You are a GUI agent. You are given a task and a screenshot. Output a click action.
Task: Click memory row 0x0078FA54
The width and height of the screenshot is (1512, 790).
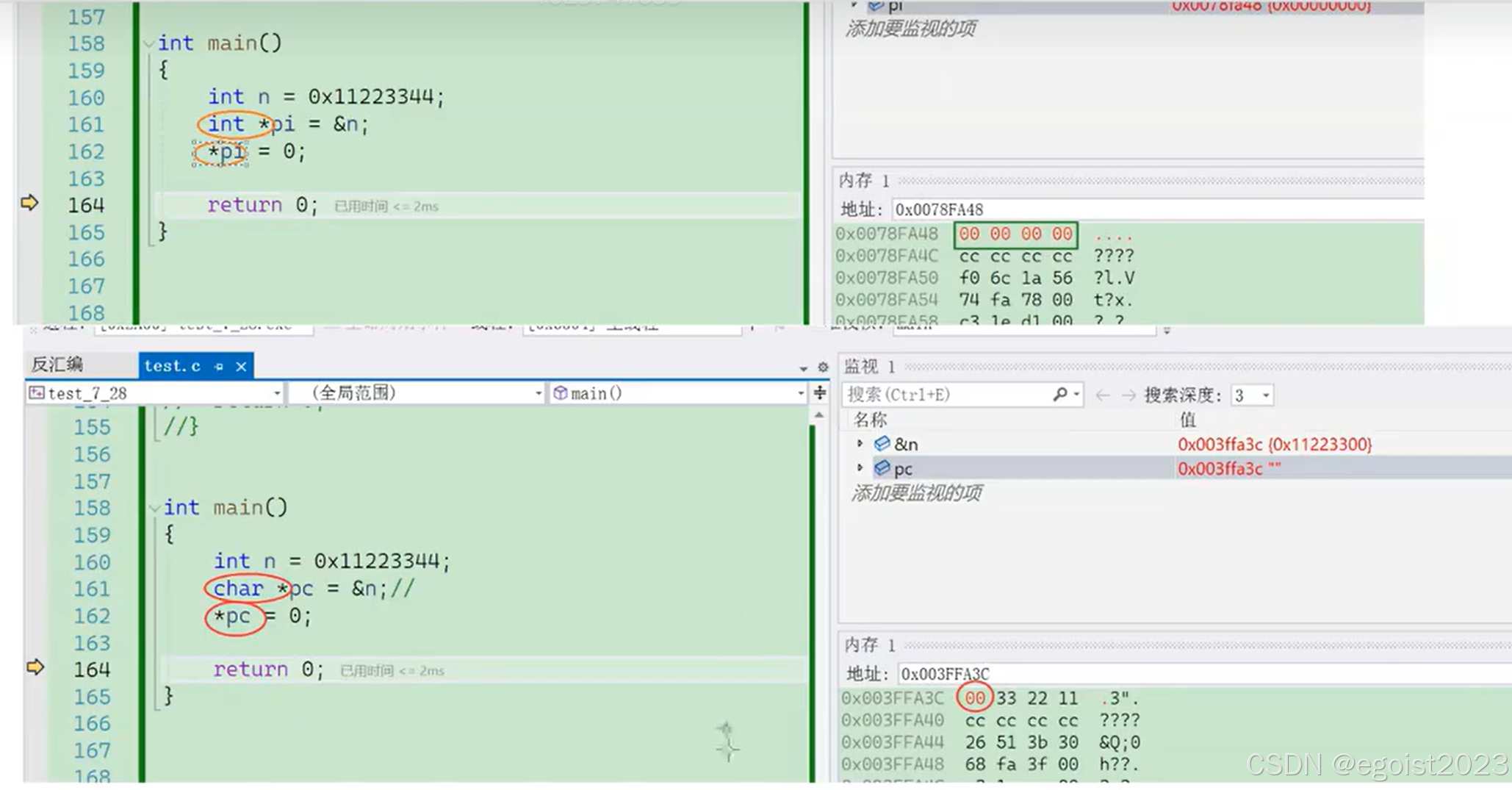[984, 300]
